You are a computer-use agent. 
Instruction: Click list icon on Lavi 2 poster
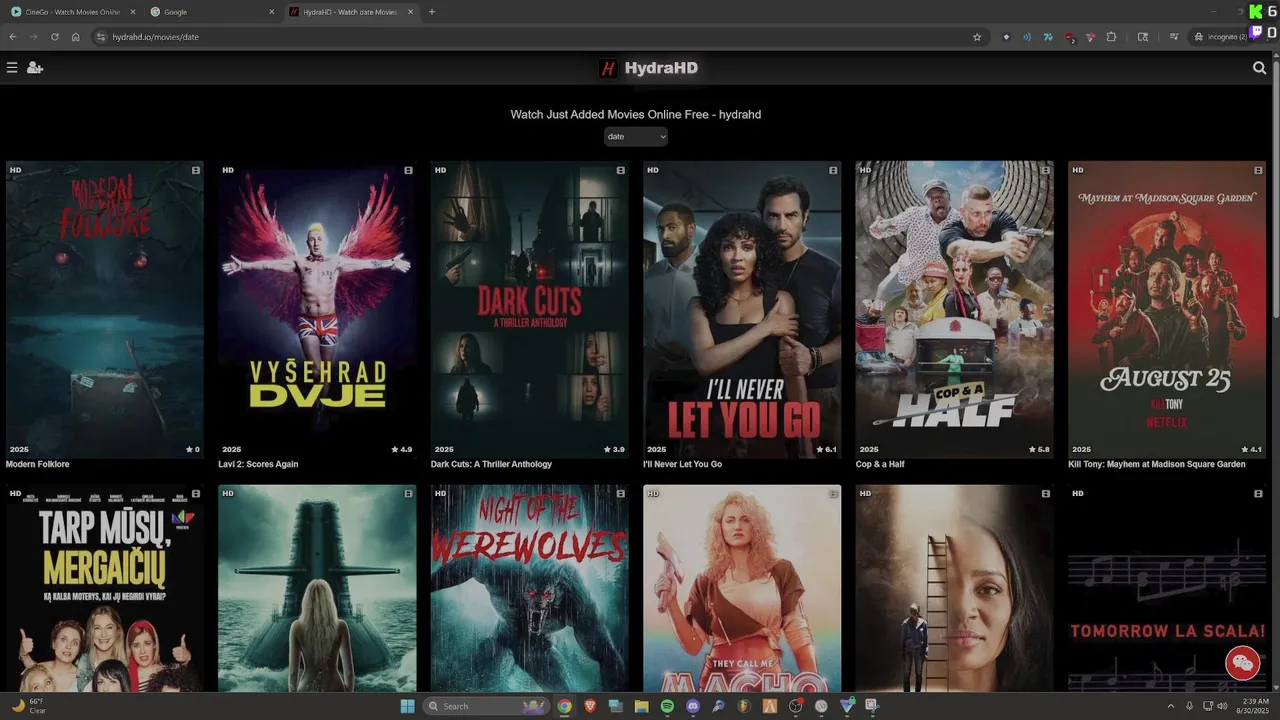click(408, 170)
